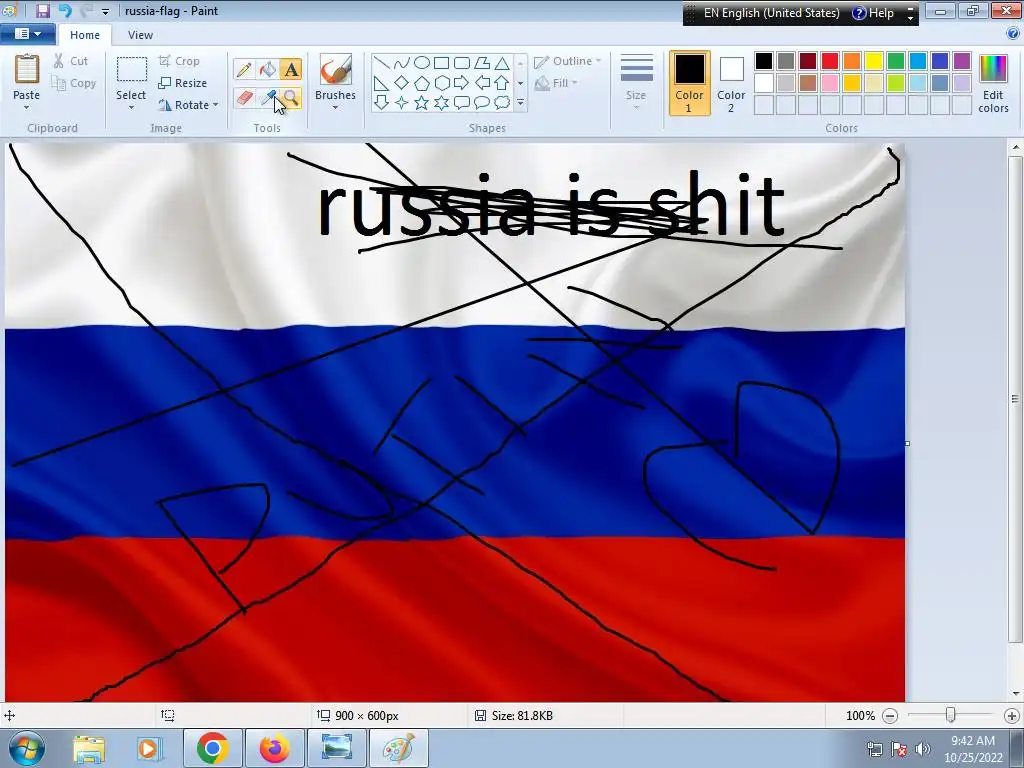Open the Paint application menu button
1024x768 pixels.
coord(27,34)
